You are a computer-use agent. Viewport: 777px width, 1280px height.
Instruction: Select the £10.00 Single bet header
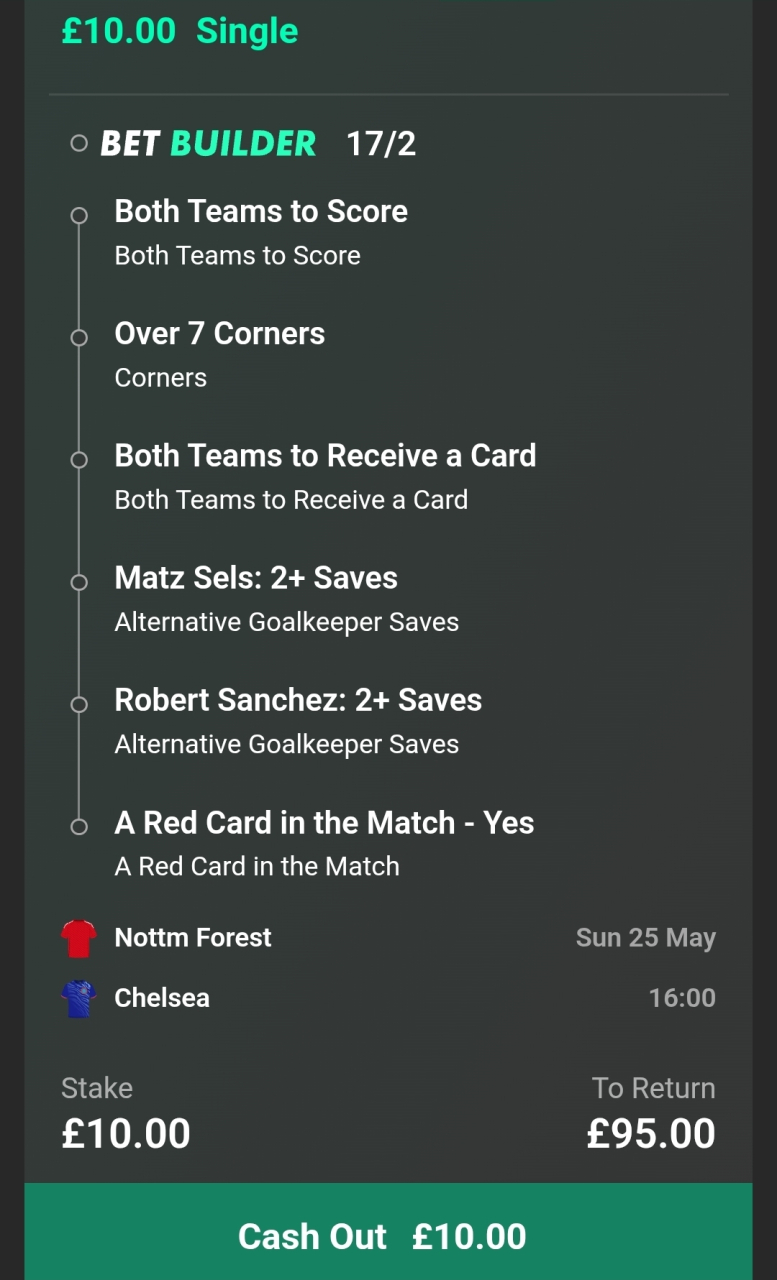pos(180,31)
